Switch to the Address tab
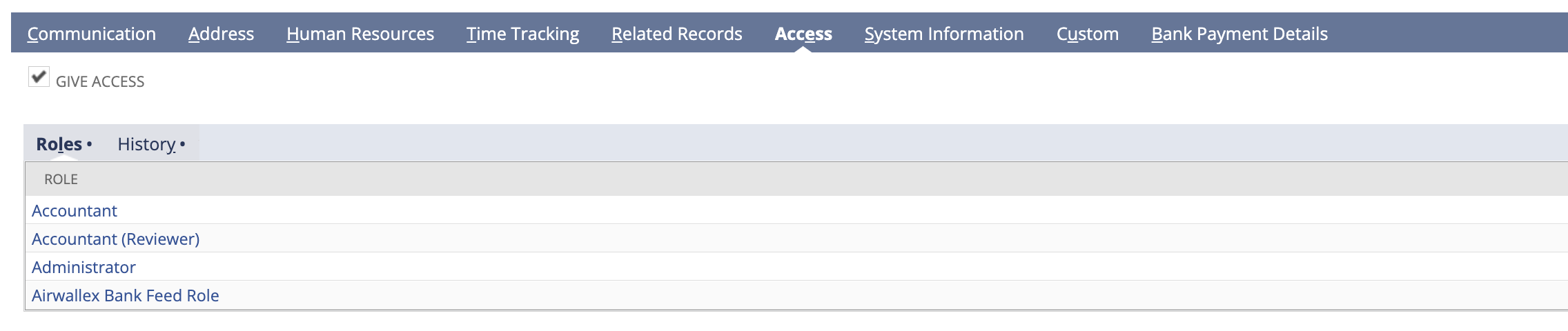This screenshot has height=331, width=1568. pyautogui.click(x=221, y=34)
